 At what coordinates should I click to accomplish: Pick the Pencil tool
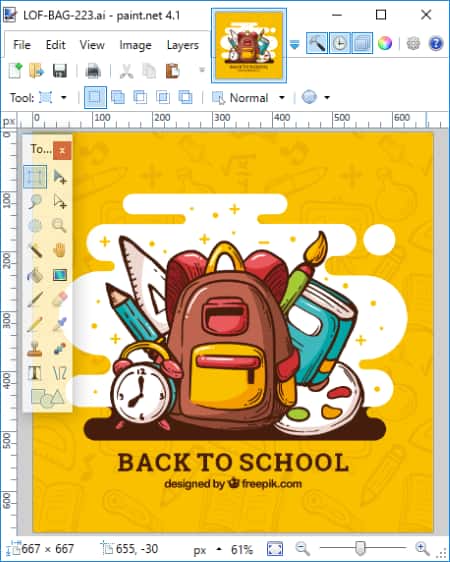coord(35,324)
